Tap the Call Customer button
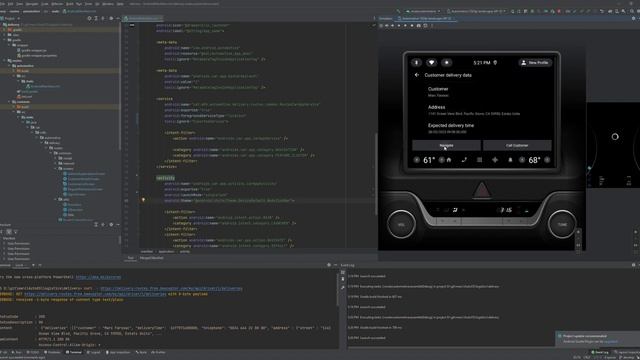Viewport: 640px width, 360px height. [517, 145]
